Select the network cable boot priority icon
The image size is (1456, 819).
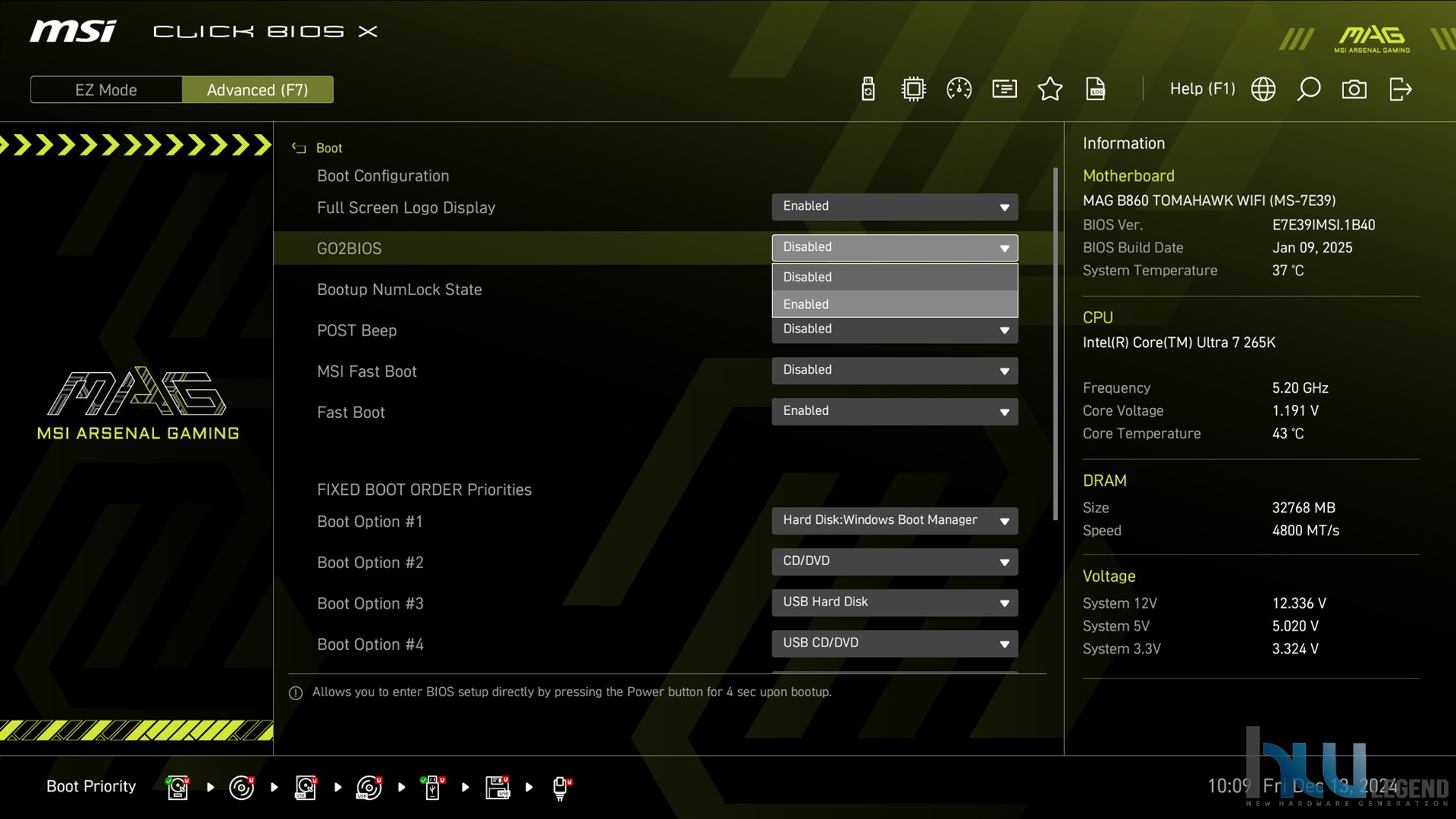(x=562, y=787)
